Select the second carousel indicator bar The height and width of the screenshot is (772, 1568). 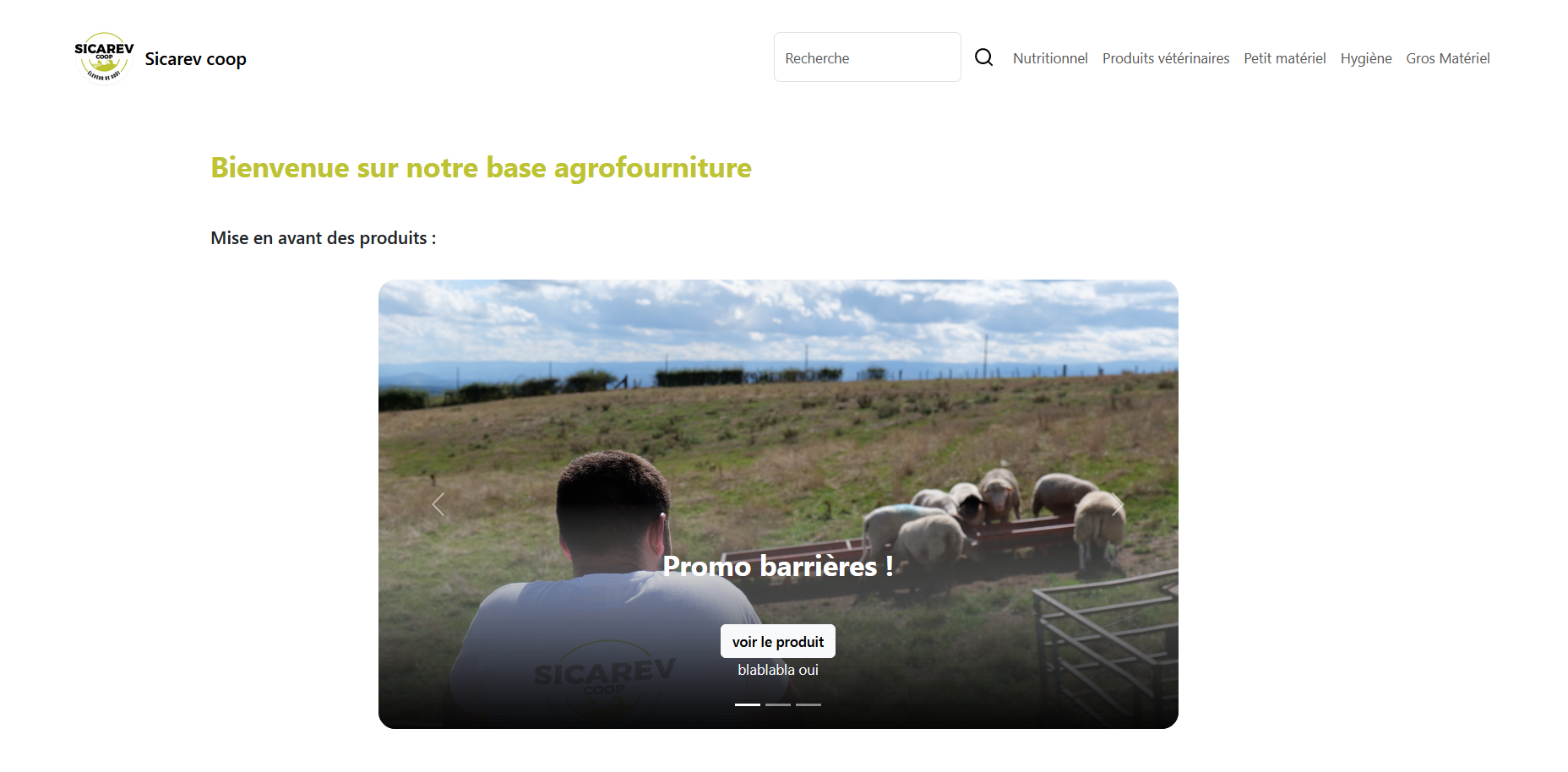coord(778,704)
